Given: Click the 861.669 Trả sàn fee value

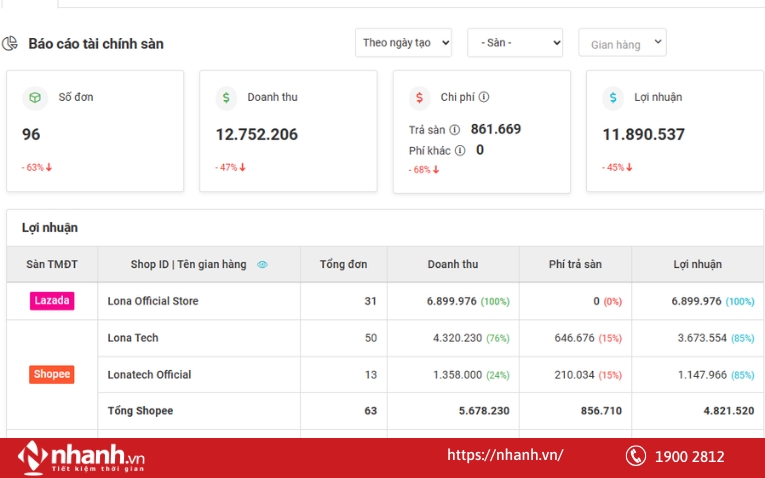Looking at the screenshot, I should [496, 129].
